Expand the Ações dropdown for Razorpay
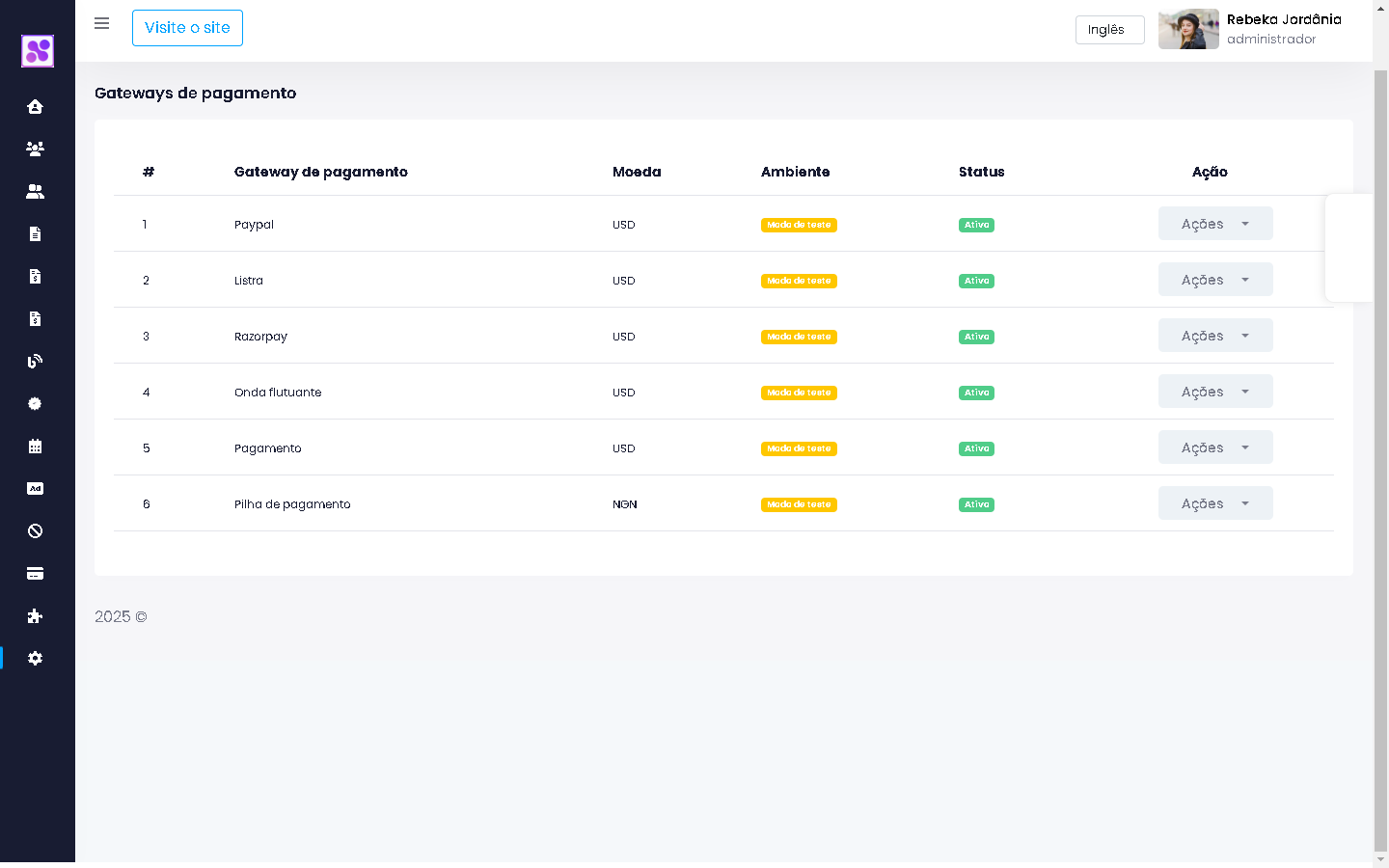 pos(1214,336)
